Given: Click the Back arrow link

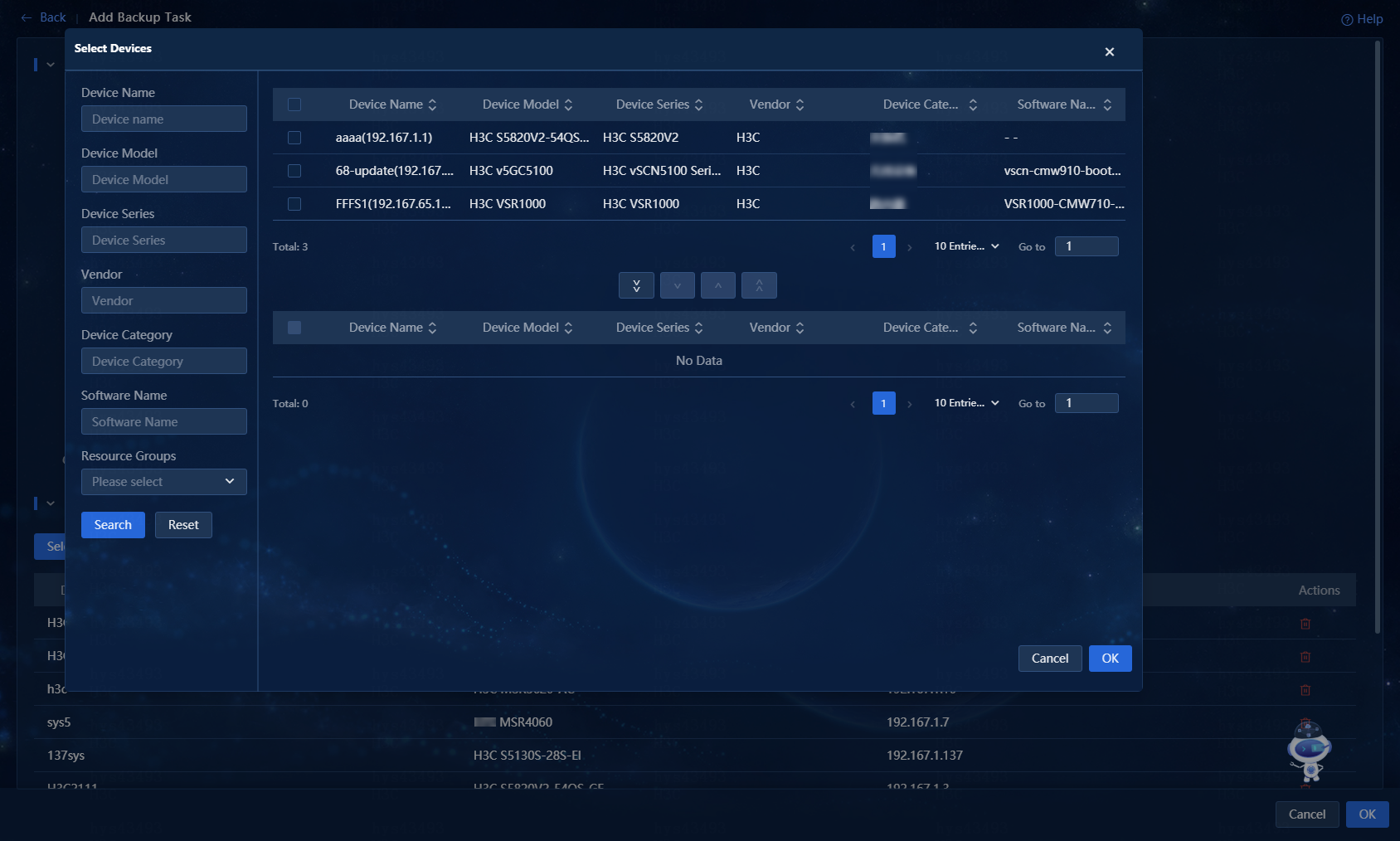Looking at the screenshot, I should tap(43, 17).
